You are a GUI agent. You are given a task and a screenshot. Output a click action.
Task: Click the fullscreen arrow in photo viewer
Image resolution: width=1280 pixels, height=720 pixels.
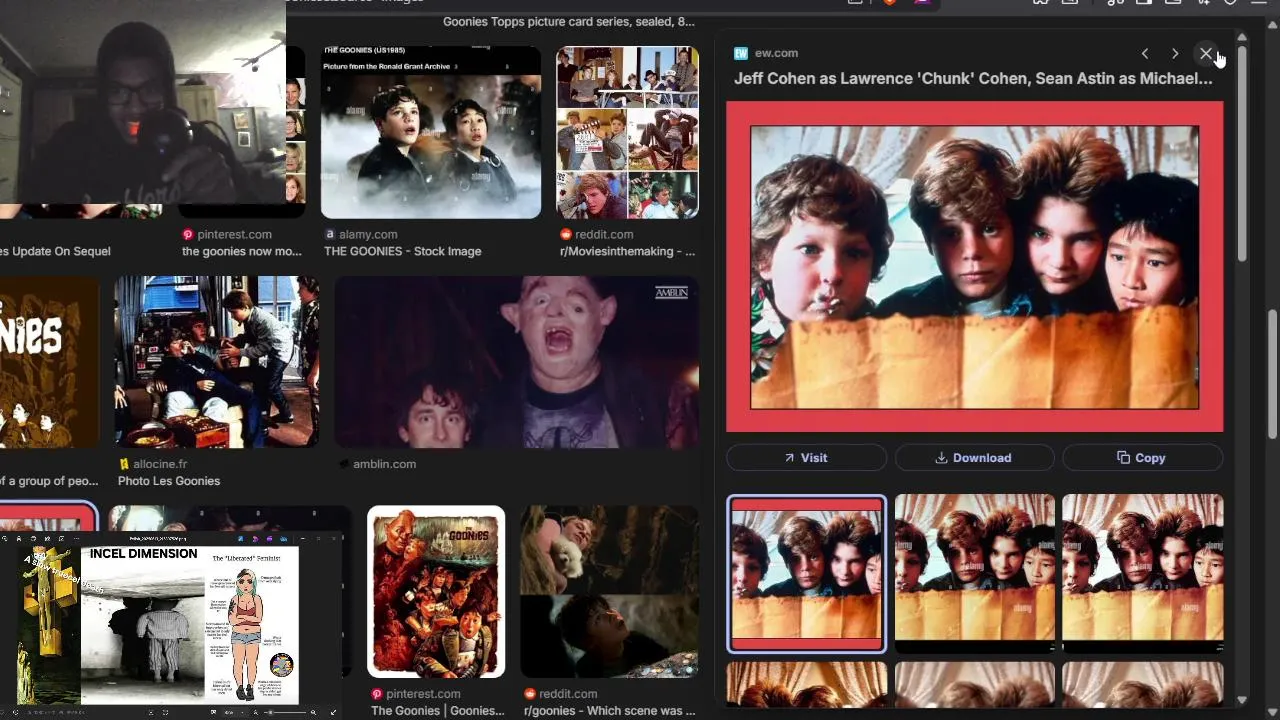pyautogui.click(x=333, y=712)
